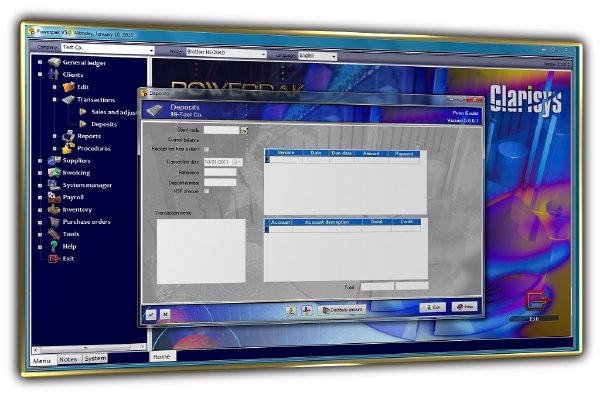Click the Procedures tree label
This screenshot has width=600, height=400.
94,148
